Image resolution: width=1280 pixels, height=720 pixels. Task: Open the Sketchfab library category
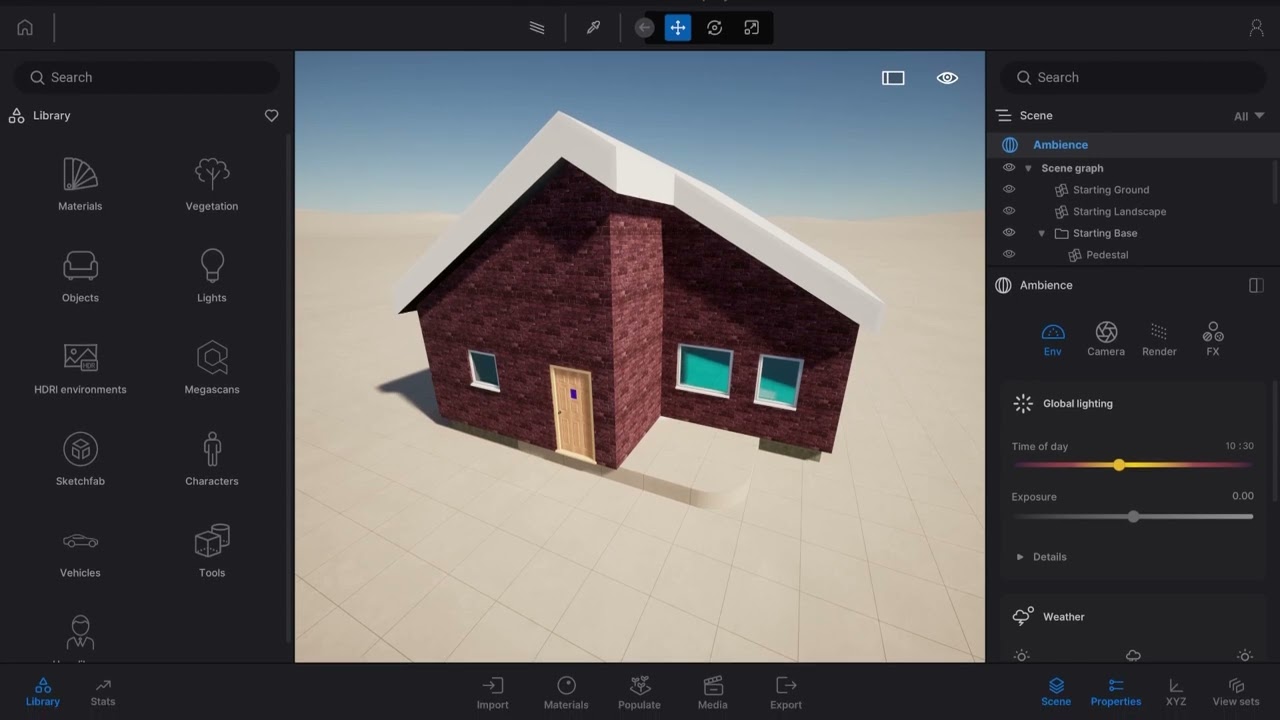pos(80,460)
